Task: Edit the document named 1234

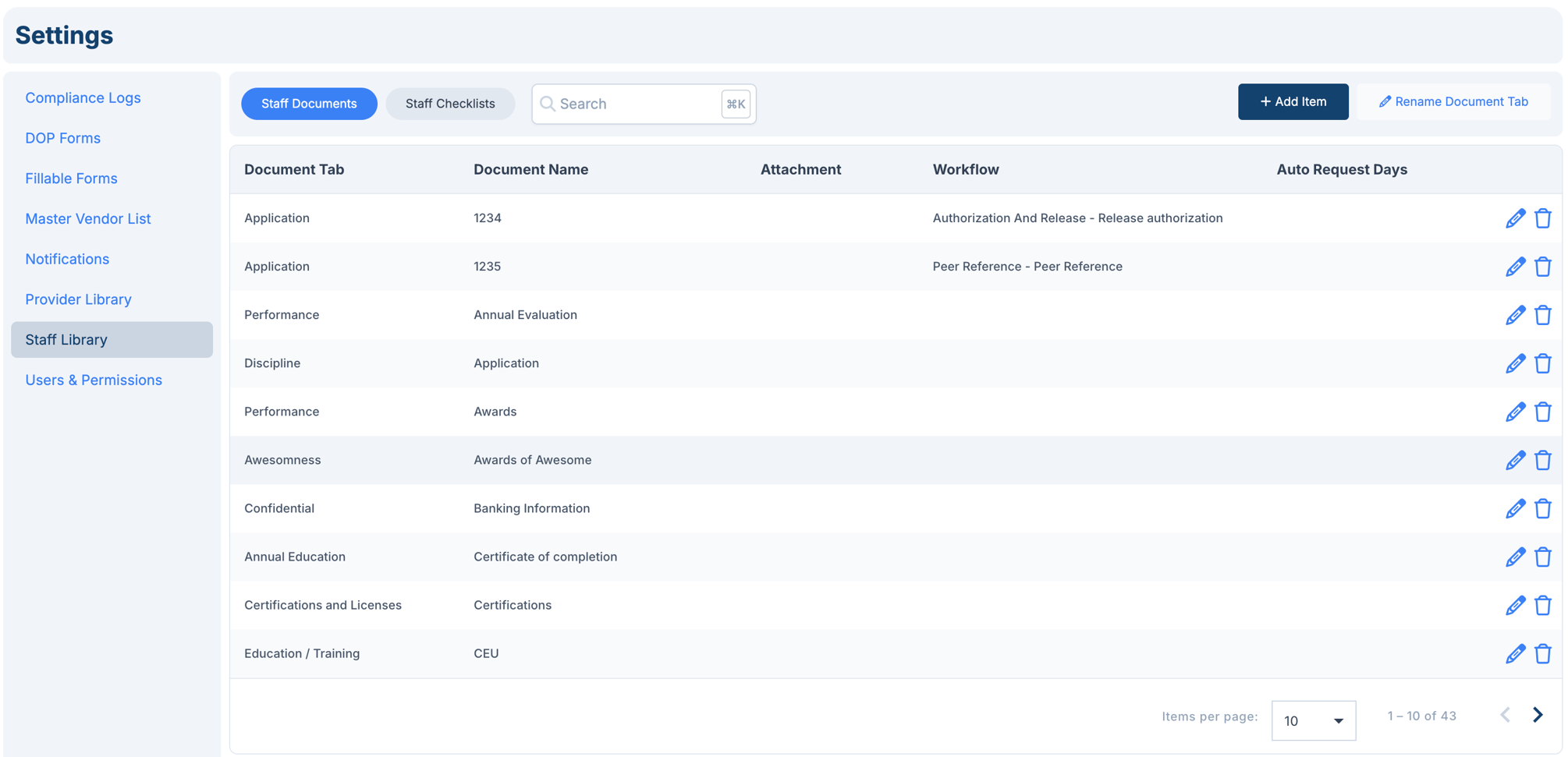Action: pos(1515,218)
